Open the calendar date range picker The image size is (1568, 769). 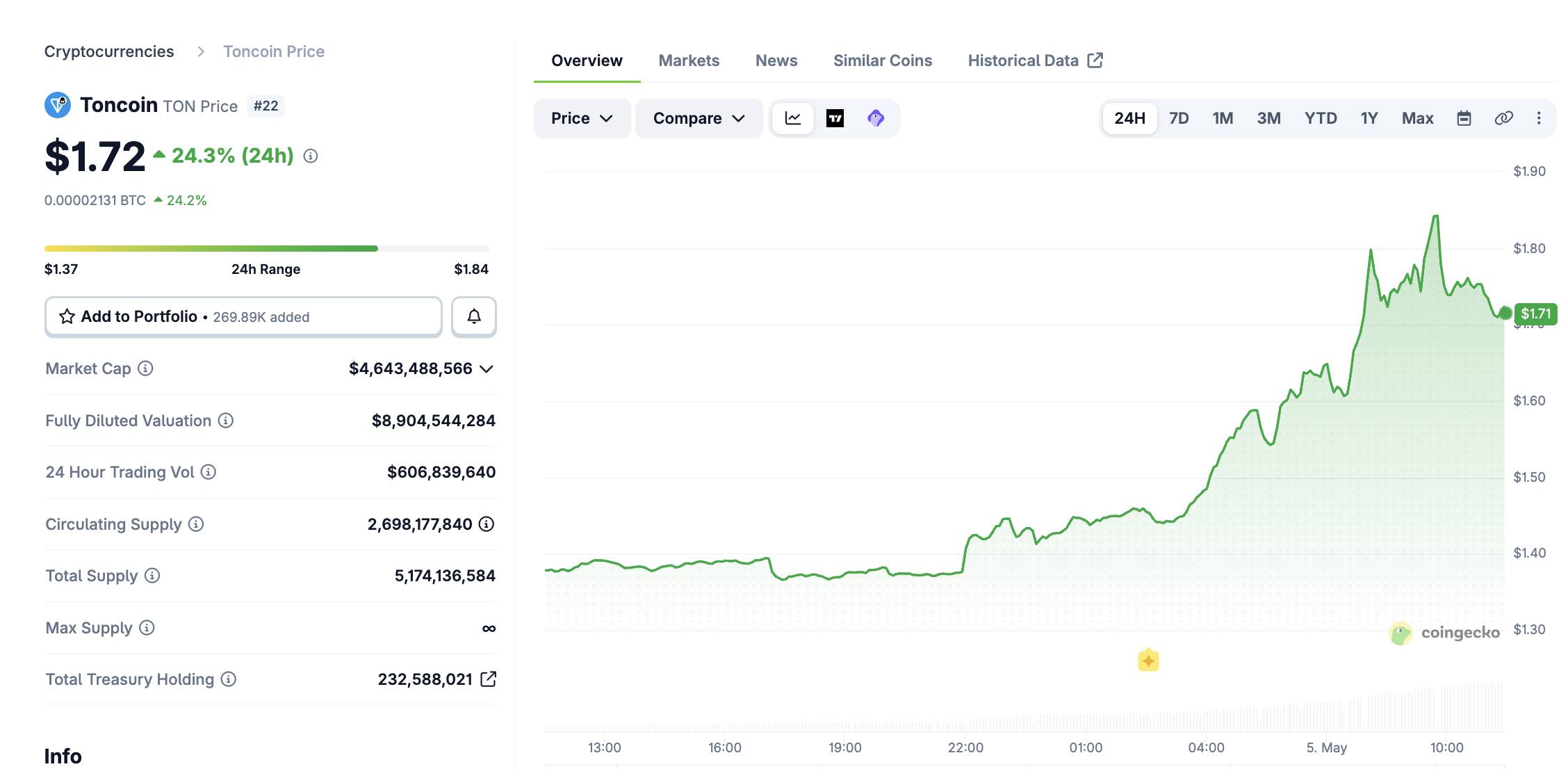click(x=1464, y=118)
